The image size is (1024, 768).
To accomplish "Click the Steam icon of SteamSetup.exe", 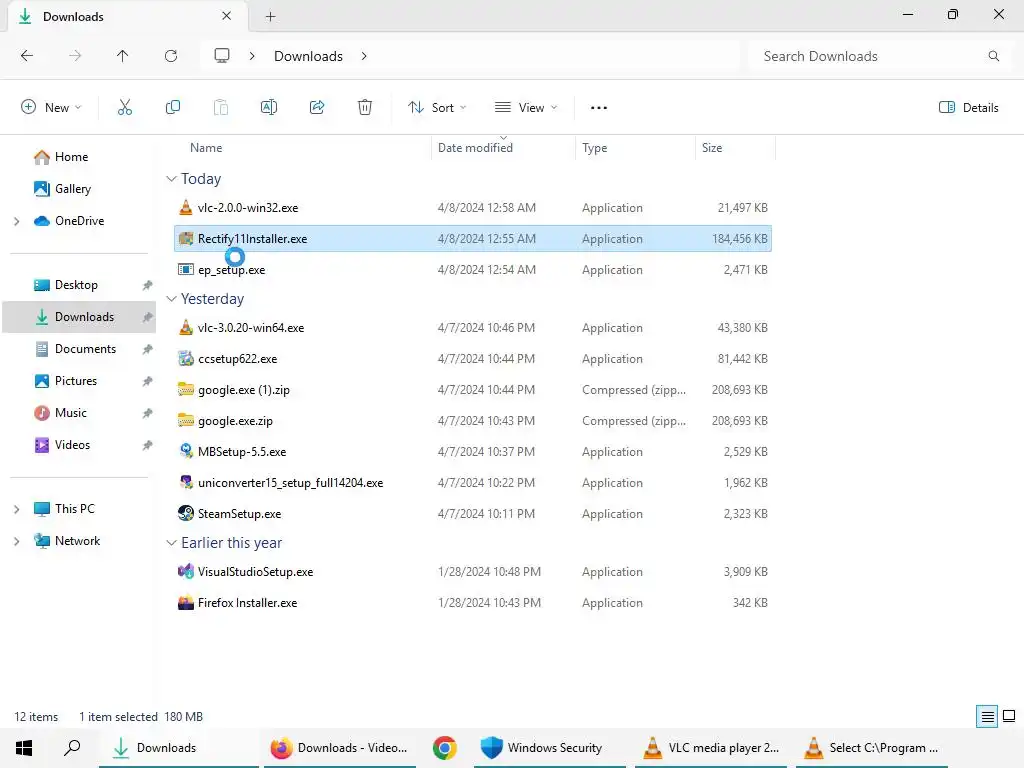I will 186,514.
